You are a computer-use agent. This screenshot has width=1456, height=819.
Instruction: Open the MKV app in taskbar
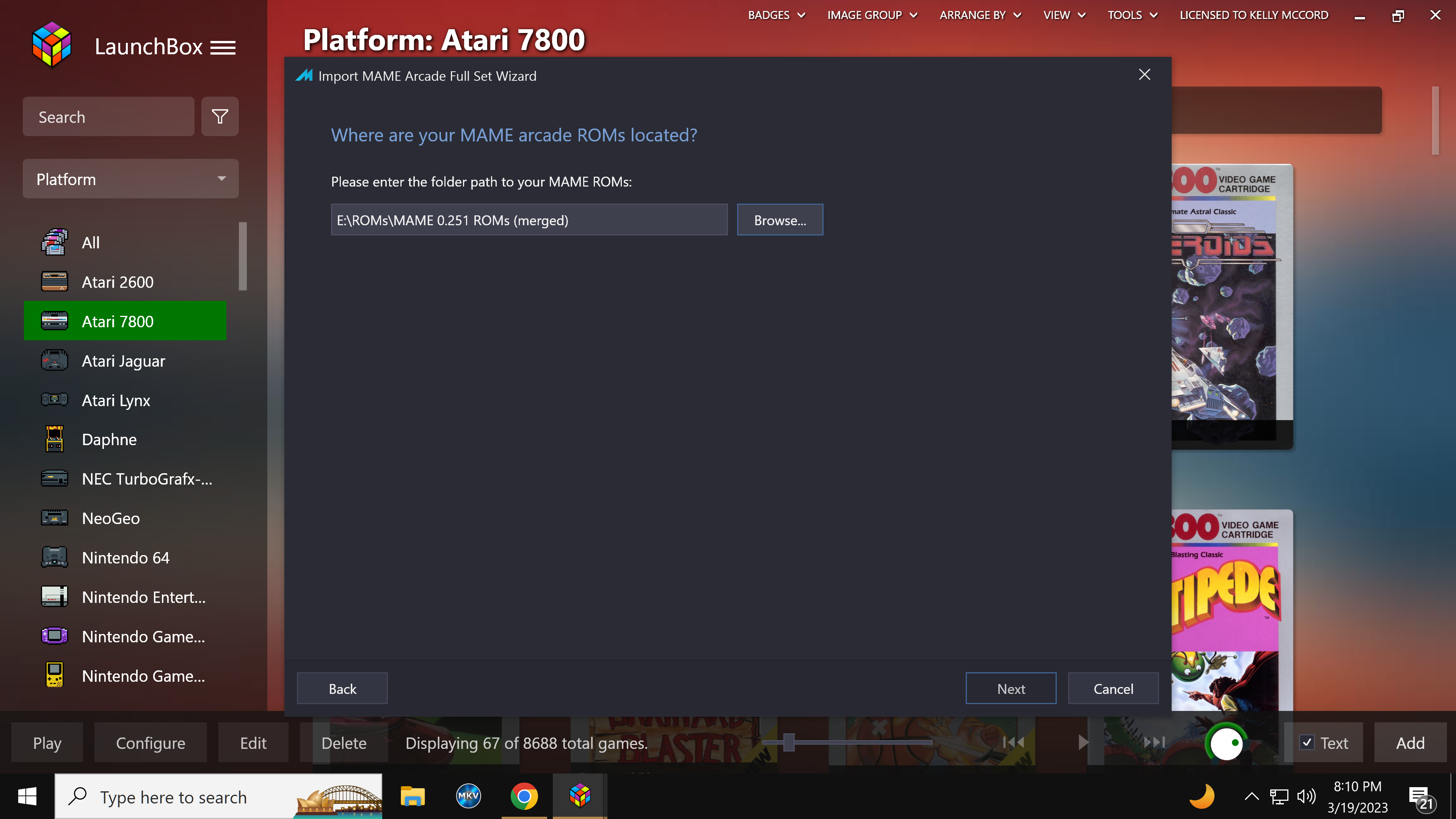(468, 796)
